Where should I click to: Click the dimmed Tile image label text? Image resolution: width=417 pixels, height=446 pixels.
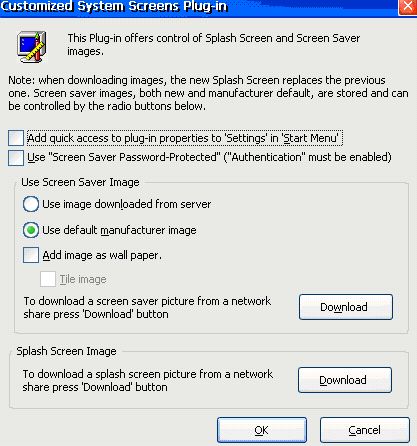click(83, 279)
